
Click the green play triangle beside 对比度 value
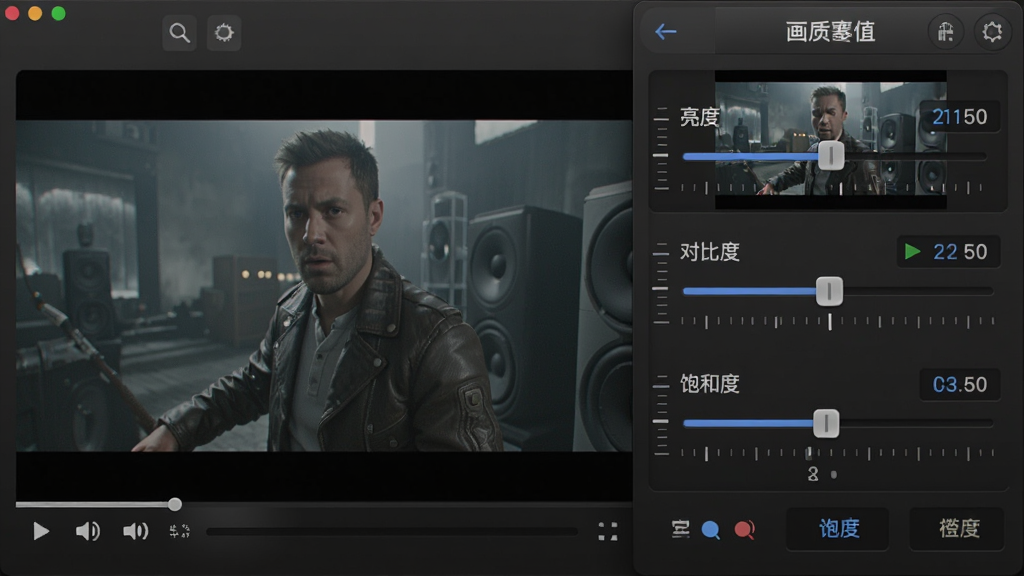[912, 251]
